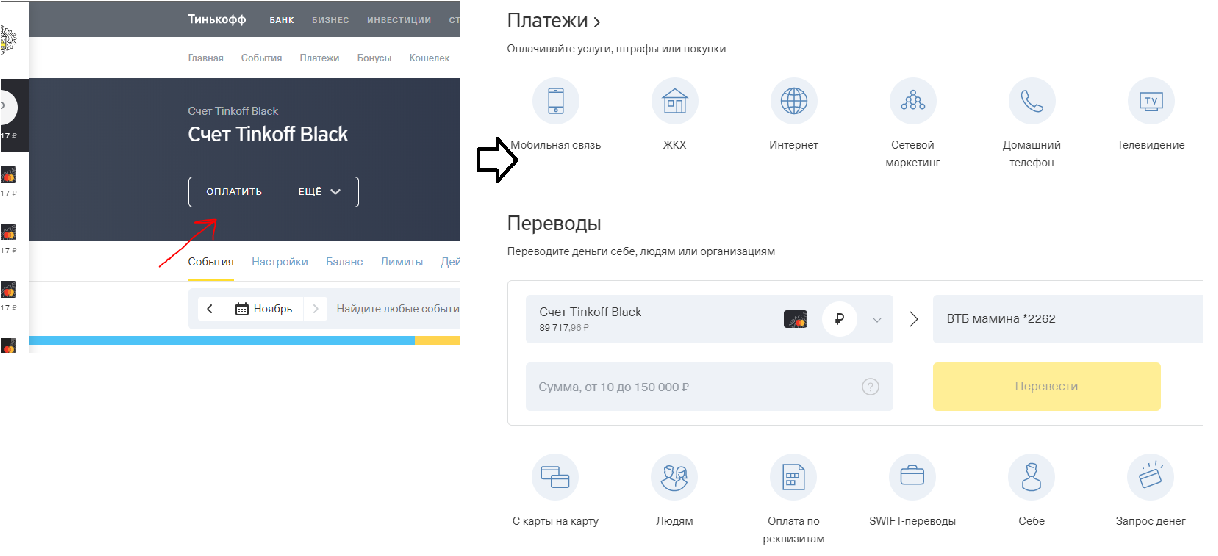1218x556 pixels.
Task: Choose the Интернет globe icon
Action: 794,100
